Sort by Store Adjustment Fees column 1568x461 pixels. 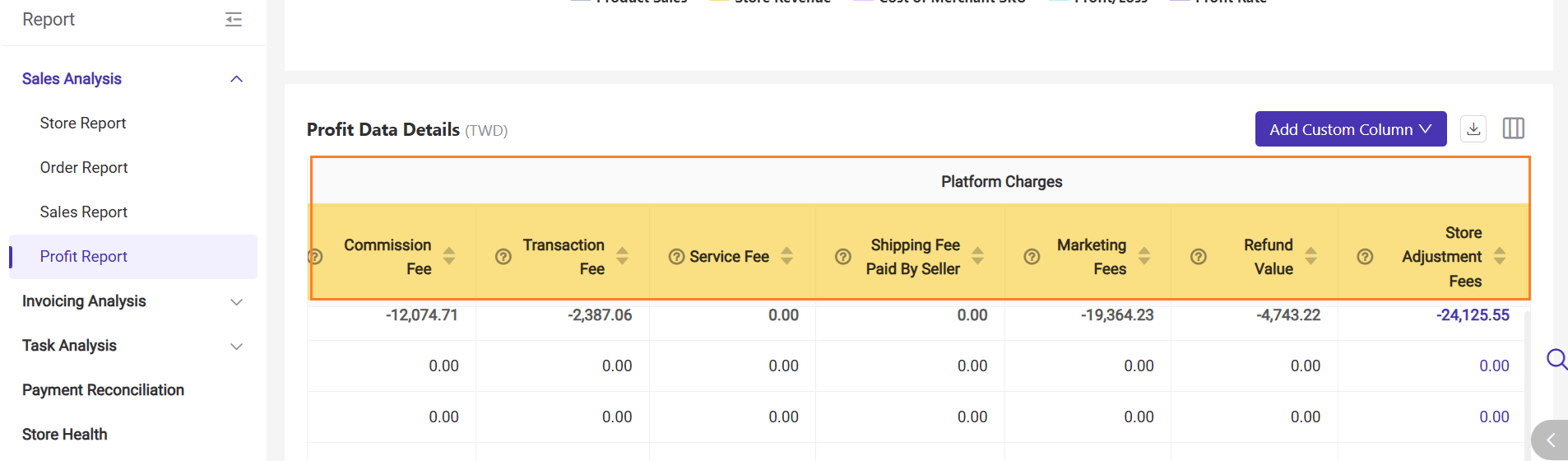[1500, 256]
